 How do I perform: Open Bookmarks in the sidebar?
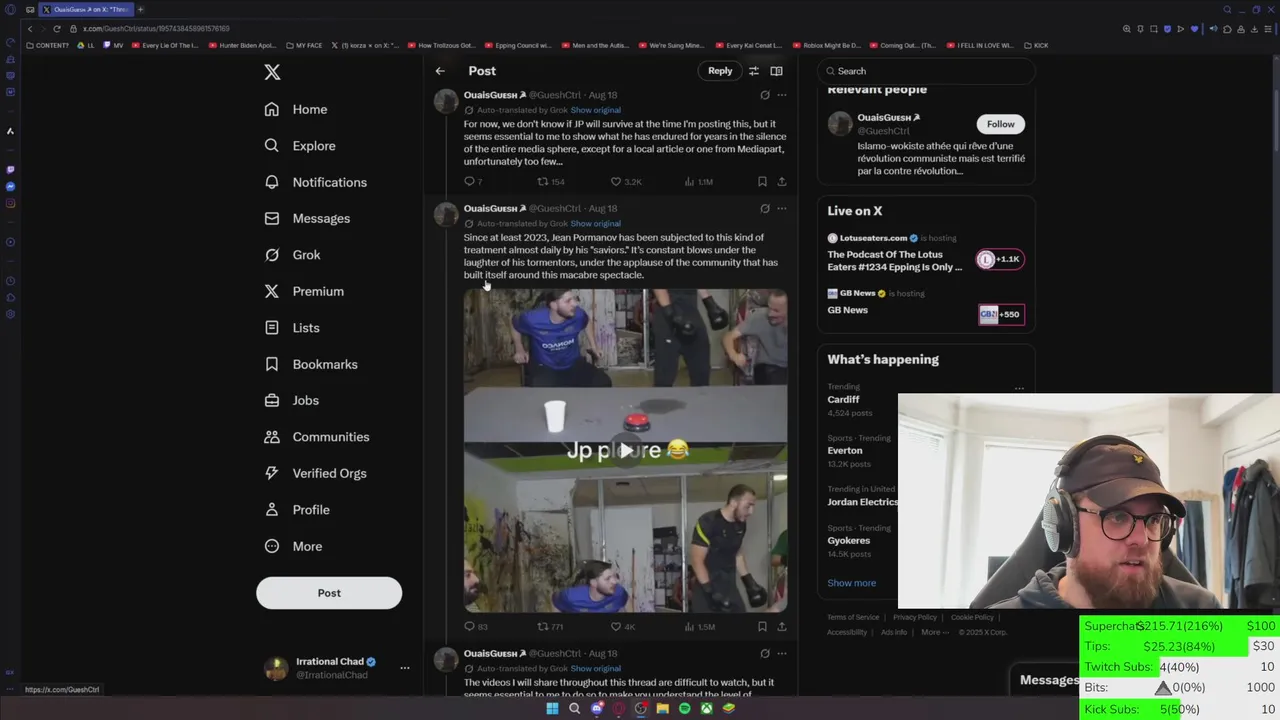[x=311, y=364]
